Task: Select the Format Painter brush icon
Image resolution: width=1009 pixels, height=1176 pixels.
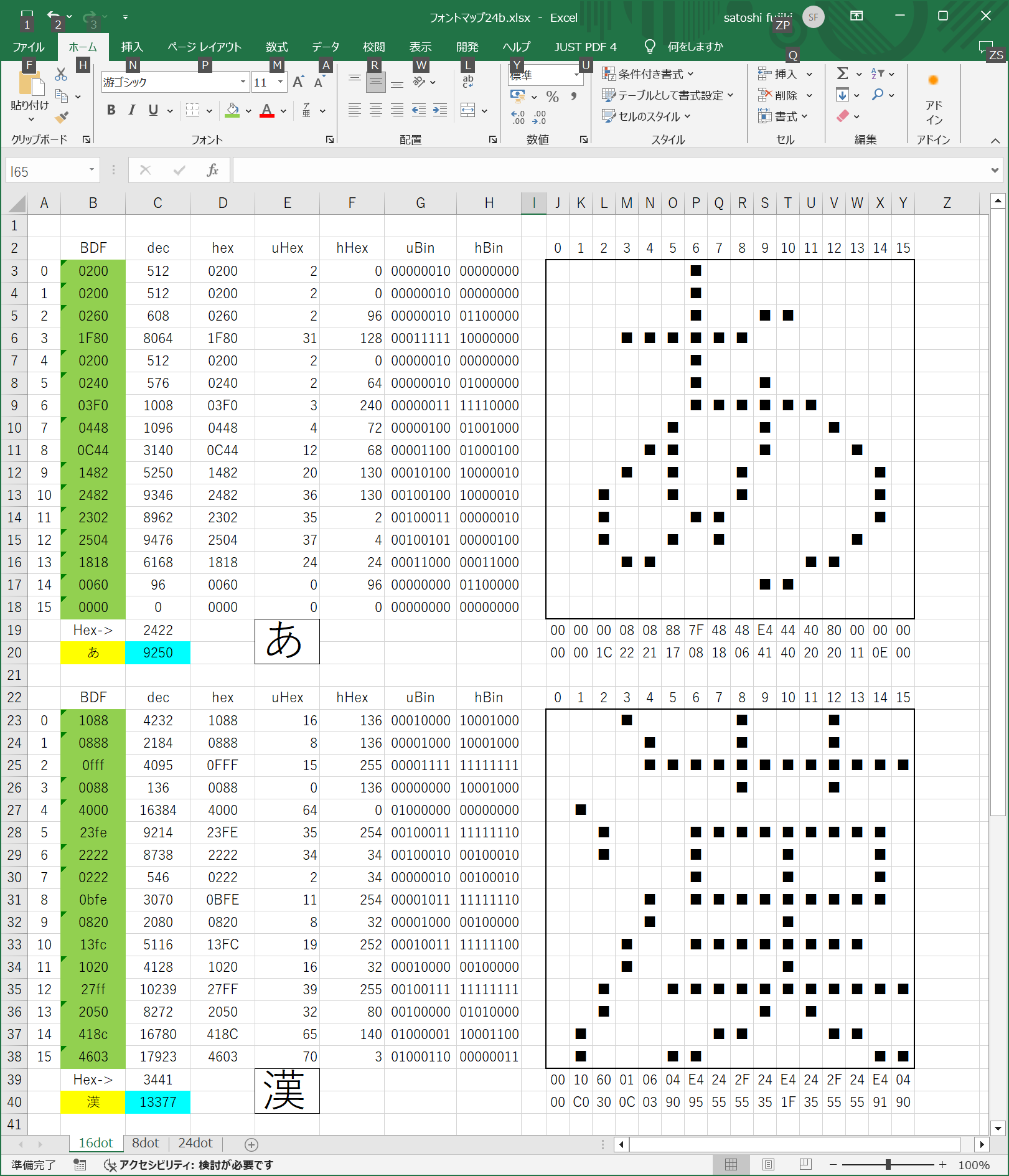Action: [x=62, y=116]
